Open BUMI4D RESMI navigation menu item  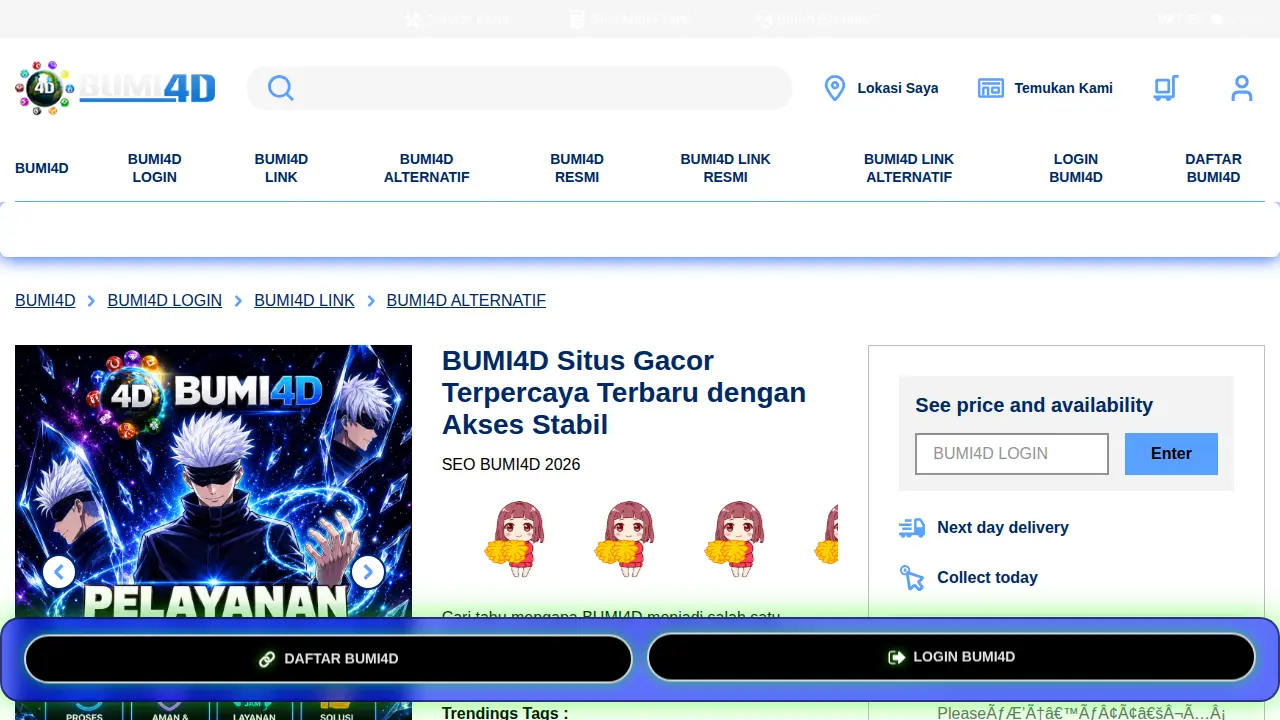[577, 168]
